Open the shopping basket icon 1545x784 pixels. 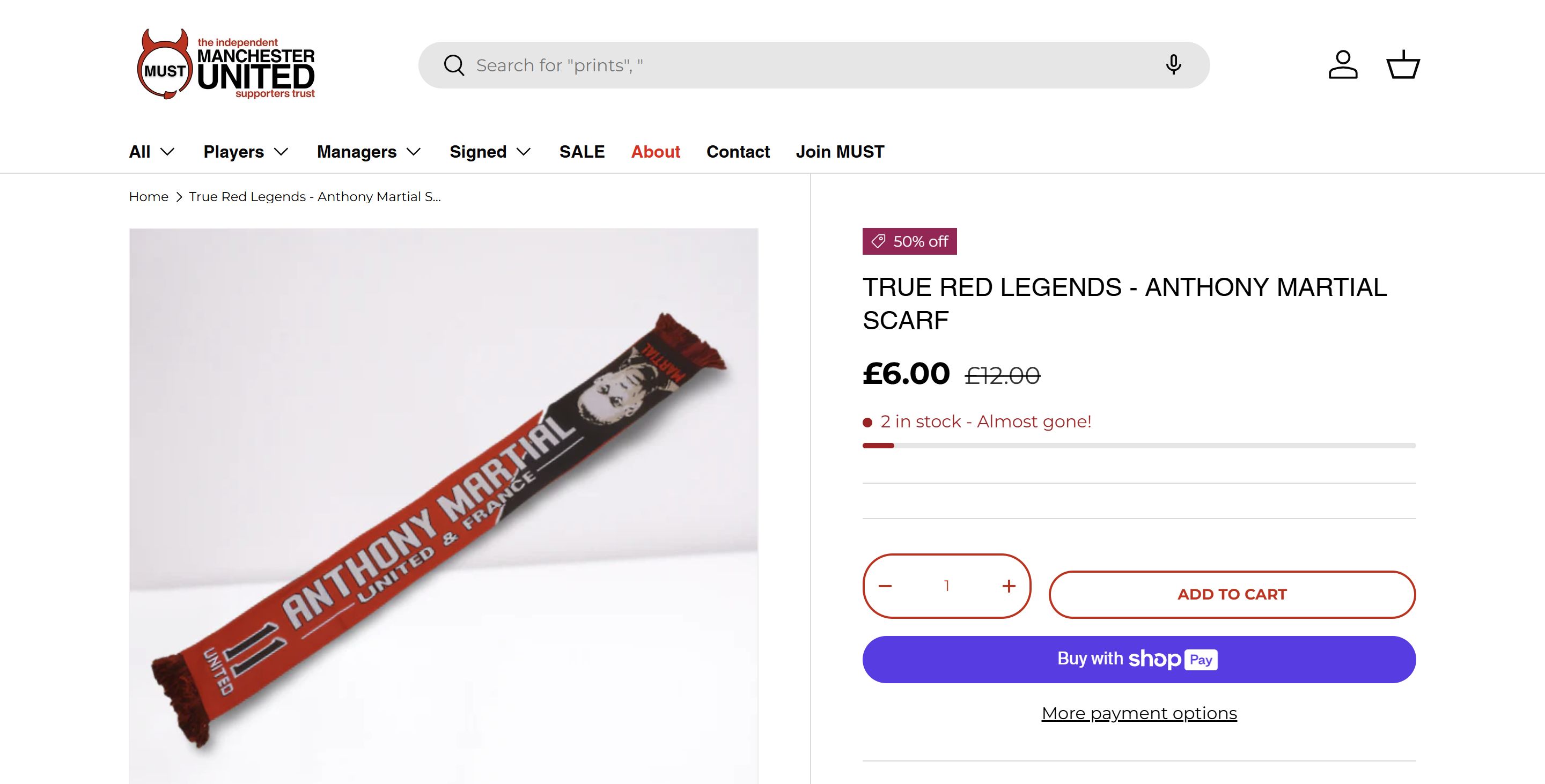click(1403, 65)
